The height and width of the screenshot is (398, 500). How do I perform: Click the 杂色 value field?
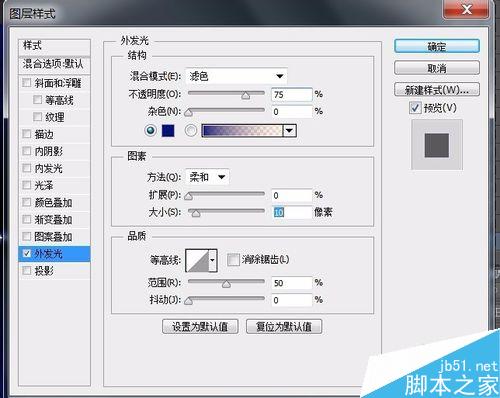tap(292, 112)
